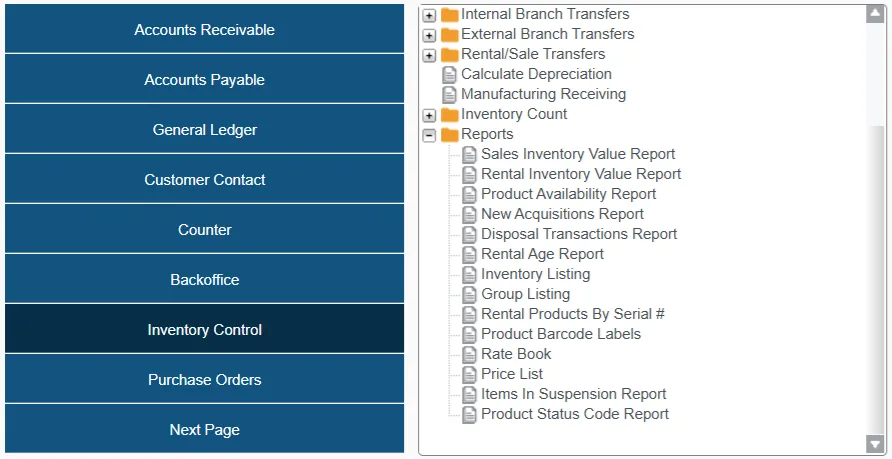Open the Accounts Receivable menu
This screenshot has width=892, height=459.
coord(204,30)
